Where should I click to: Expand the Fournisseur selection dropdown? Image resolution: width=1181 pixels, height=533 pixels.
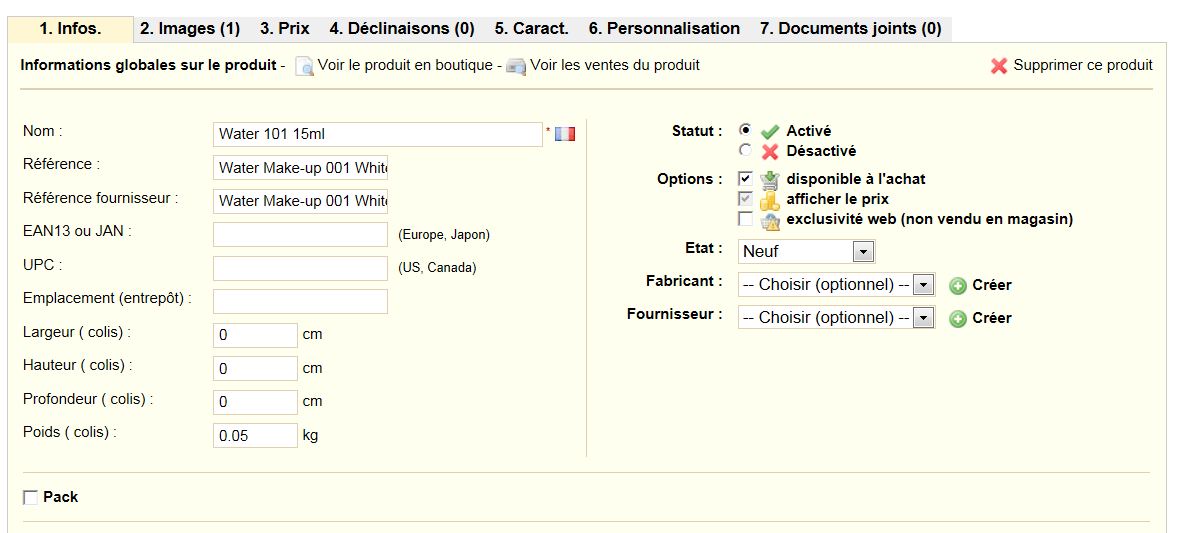click(837, 318)
